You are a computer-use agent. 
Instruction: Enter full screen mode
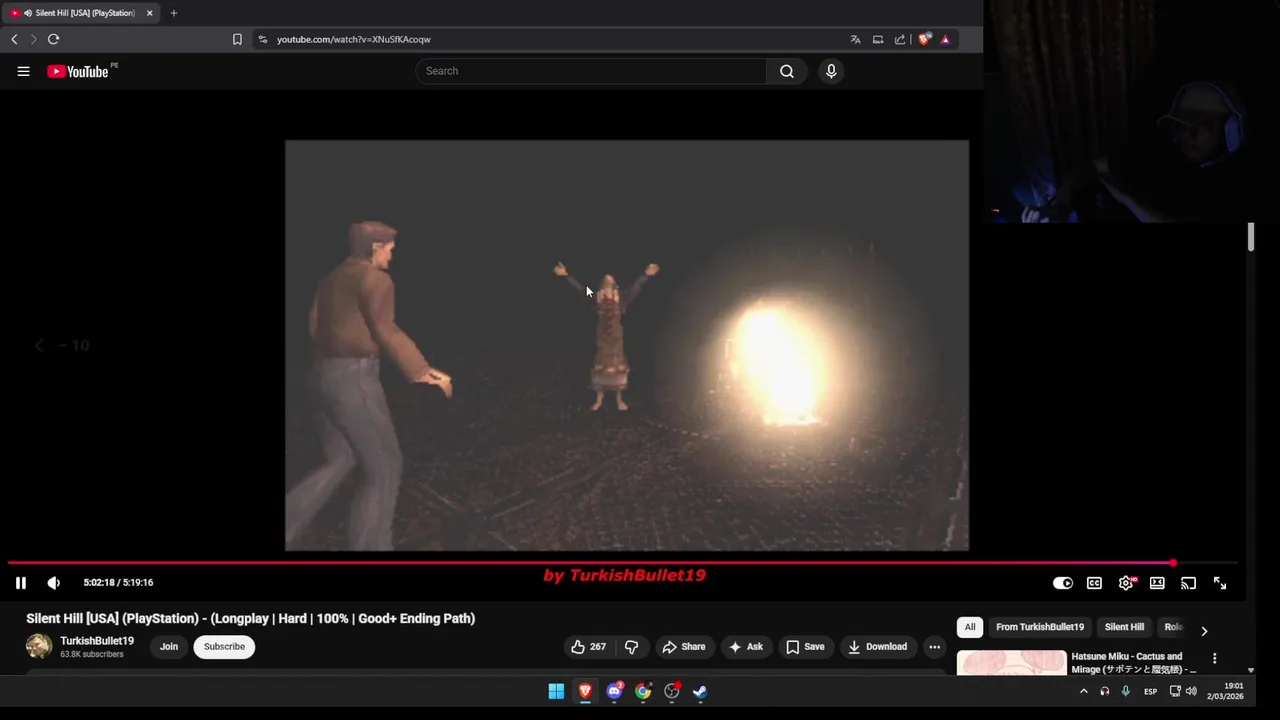pyautogui.click(x=1220, y=583)
